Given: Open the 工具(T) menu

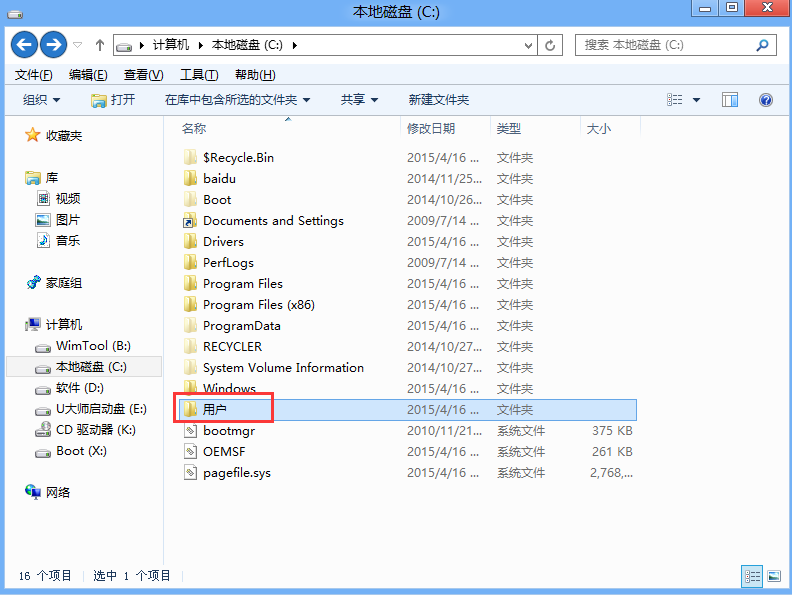Looking at the screenshot, I should pos(198,75).
